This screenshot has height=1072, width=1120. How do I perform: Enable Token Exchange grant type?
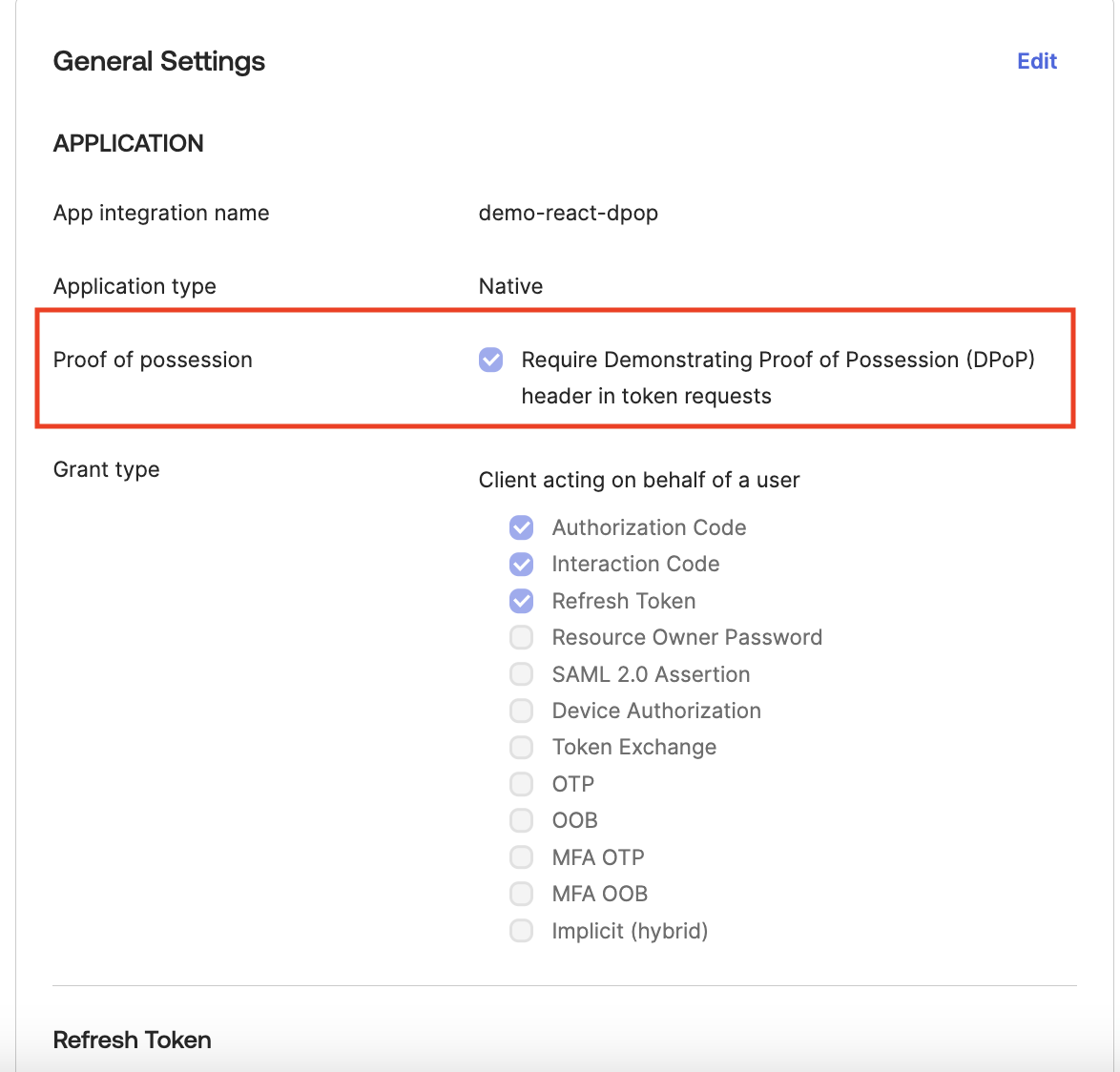[522, 747]
